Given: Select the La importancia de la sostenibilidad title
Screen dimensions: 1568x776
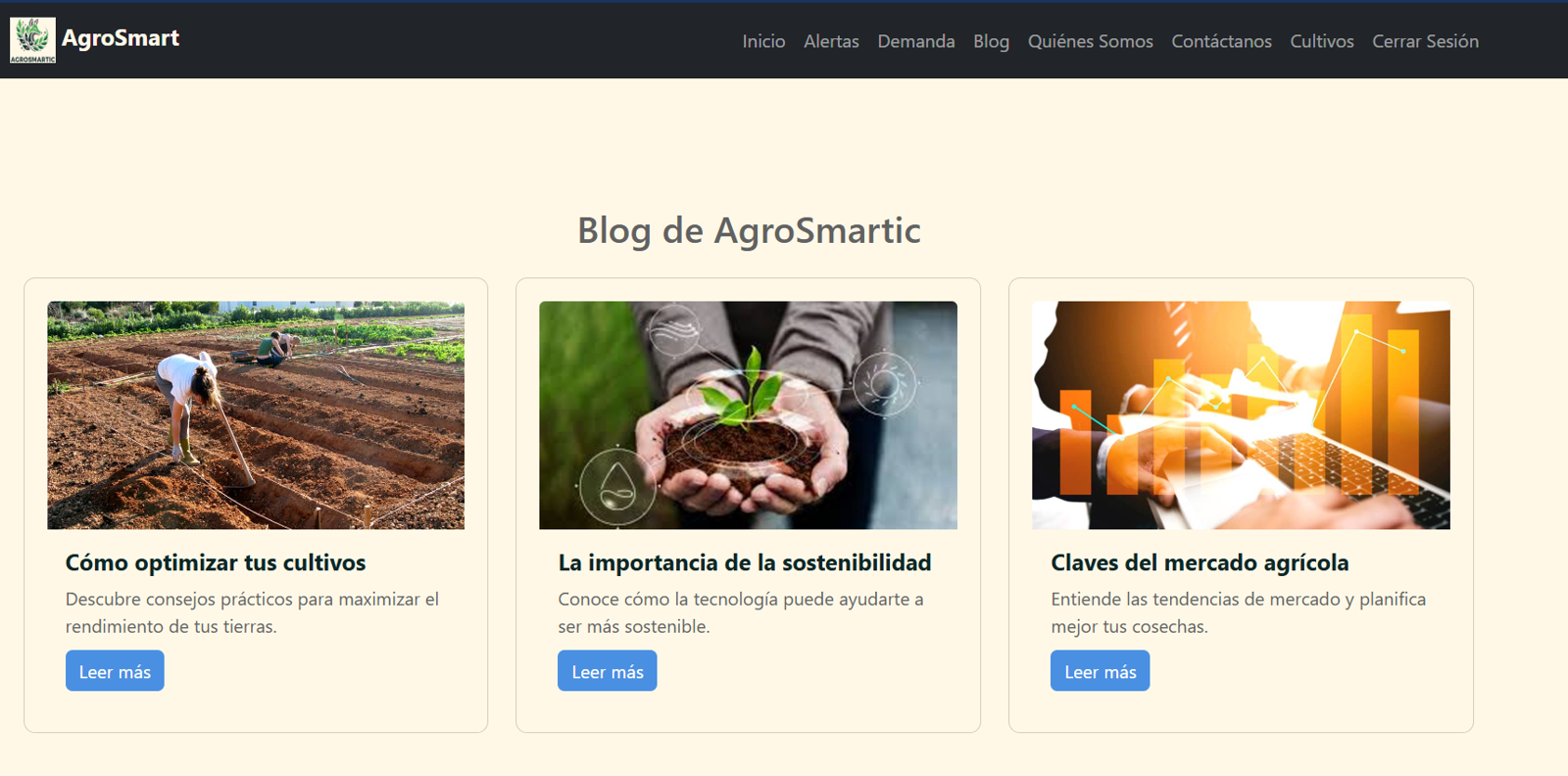Looking at the screenshot, I should point(745,562).
